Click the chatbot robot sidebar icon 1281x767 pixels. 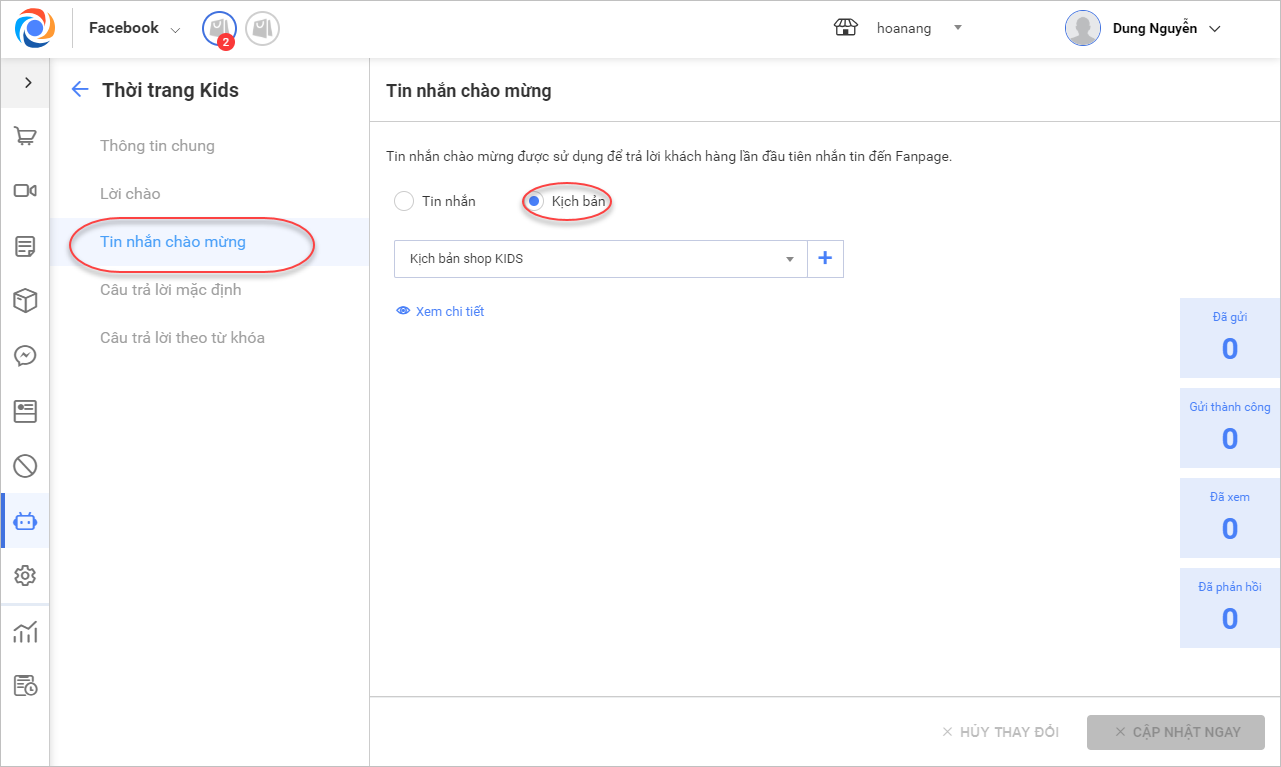point(25,521)
